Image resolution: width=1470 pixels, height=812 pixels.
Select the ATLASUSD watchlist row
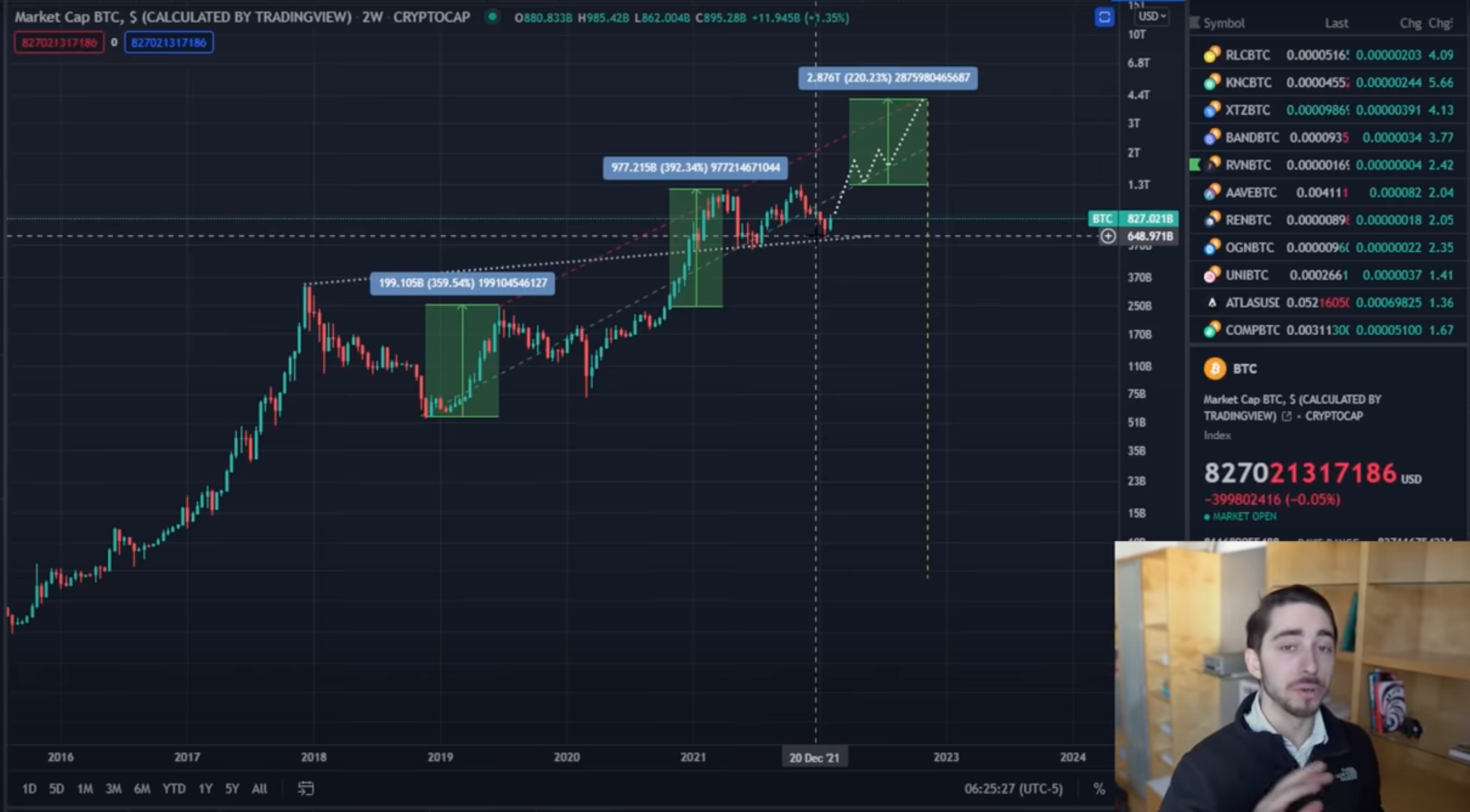tap(1329, 302)
